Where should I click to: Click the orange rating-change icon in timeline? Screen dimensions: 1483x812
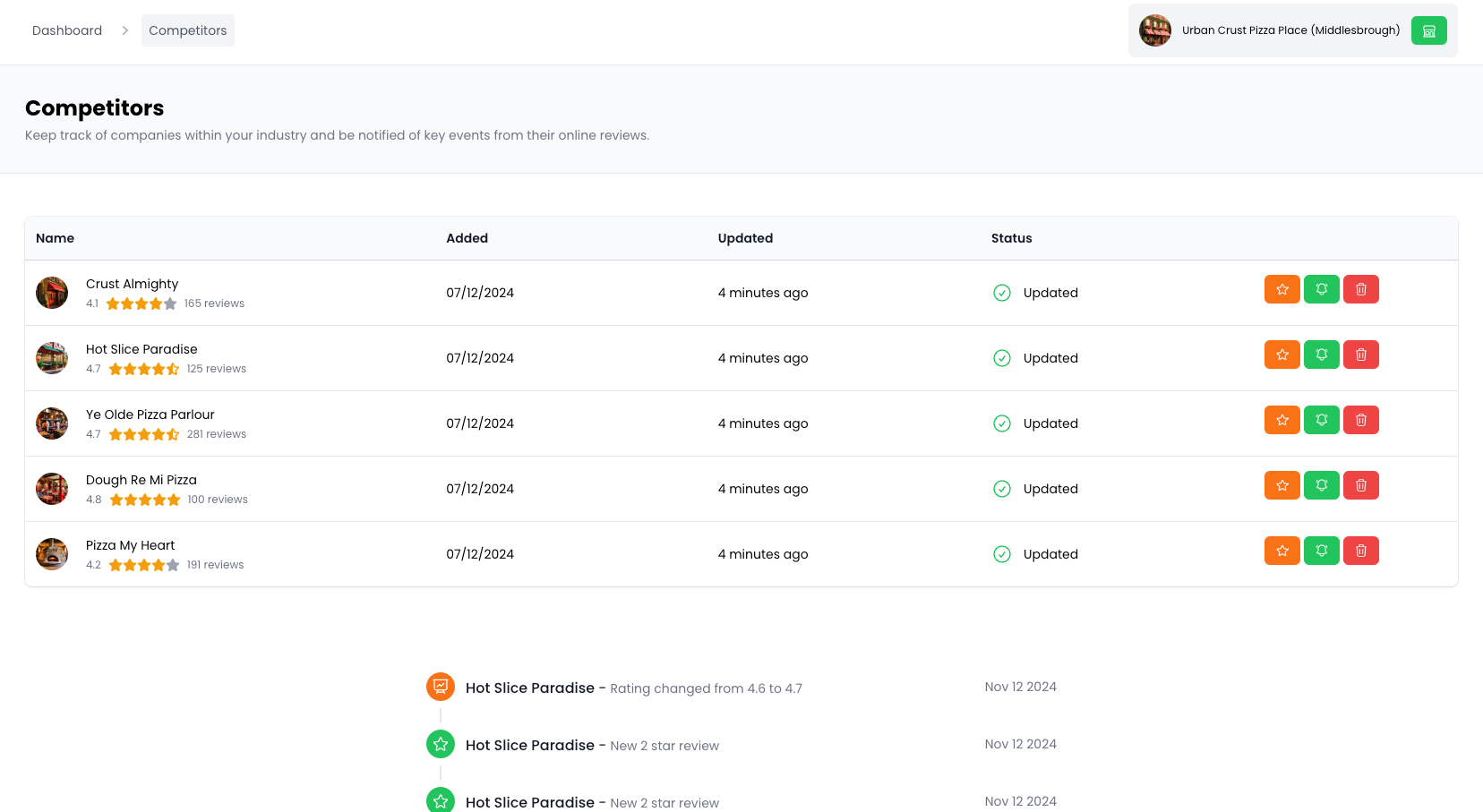click(441, 687)
